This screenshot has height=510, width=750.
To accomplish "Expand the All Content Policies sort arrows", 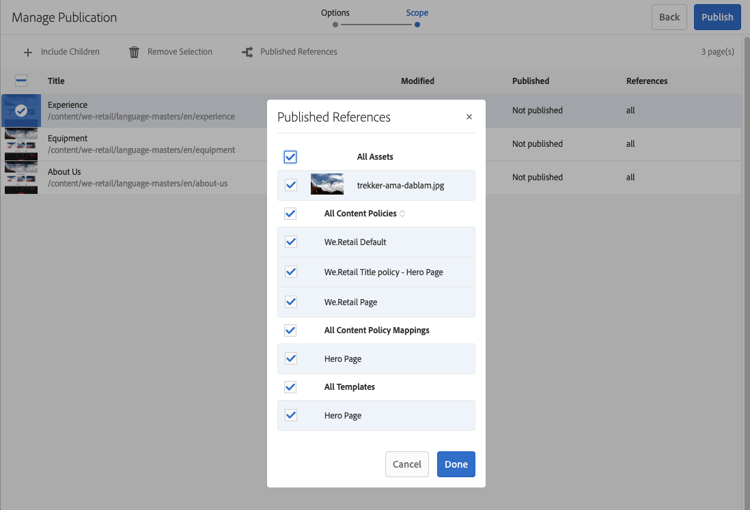I will point(402,213).
